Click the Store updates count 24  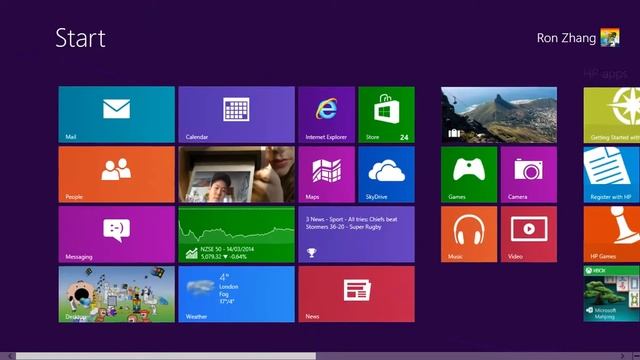pyautogui.click(x=404, y=138)
